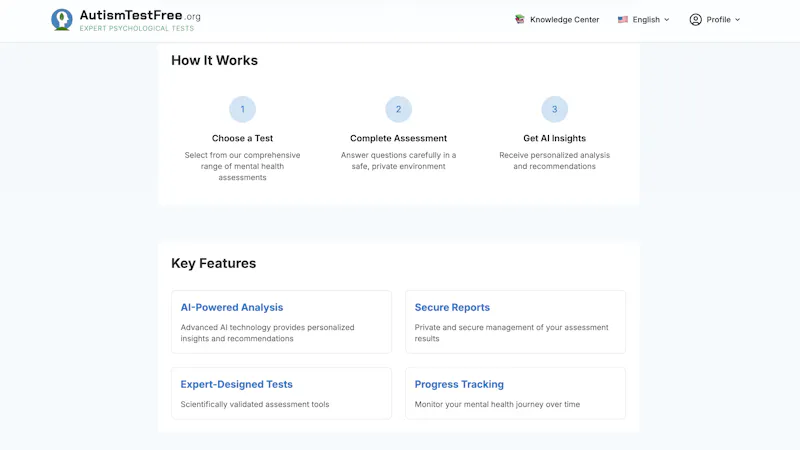Click the US flag language icon
The height and width of the screenshot is (450, 800).
point(622,19)
